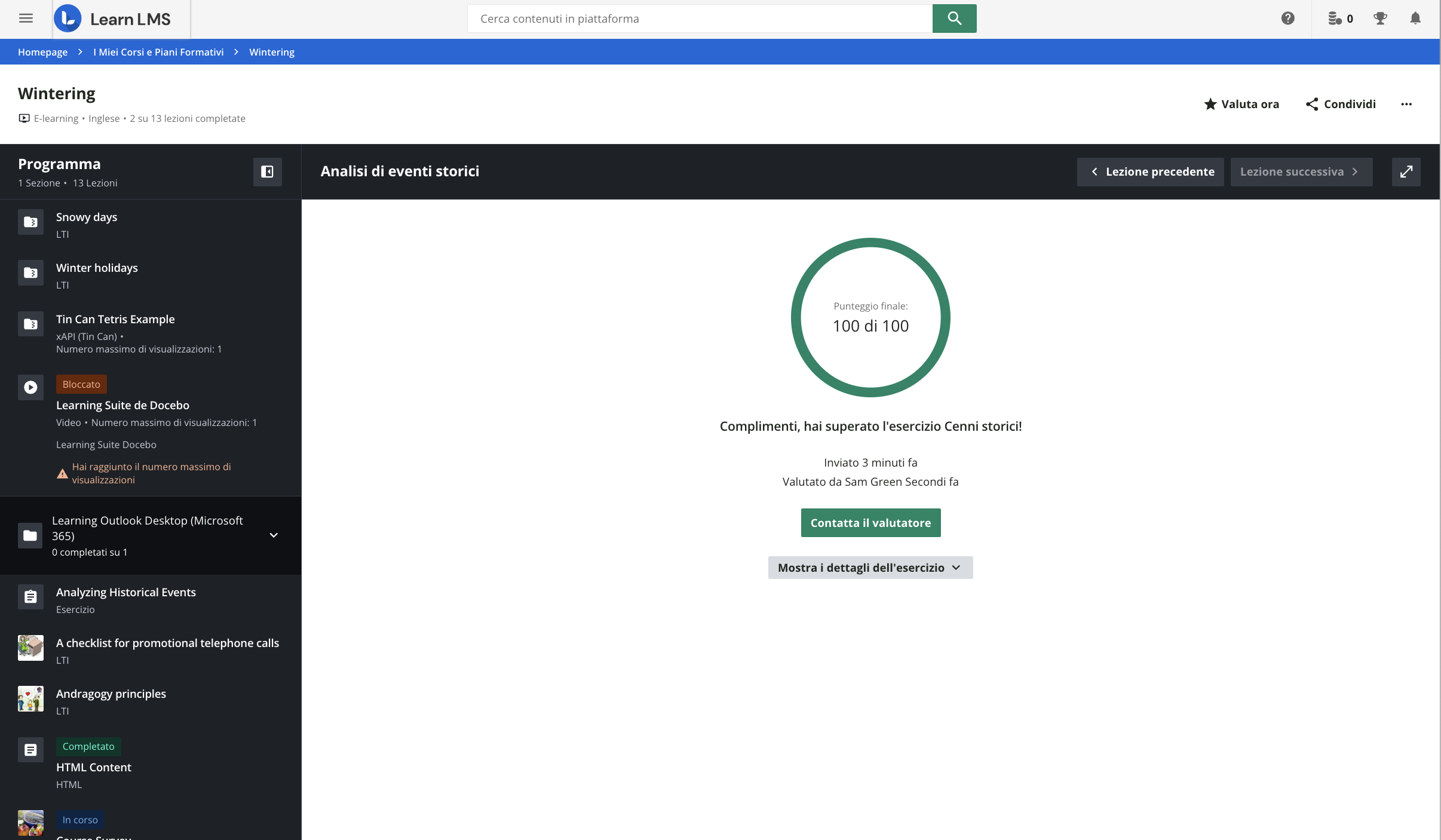Expand the Learning Outlook Desktop folder chevron

274,535
